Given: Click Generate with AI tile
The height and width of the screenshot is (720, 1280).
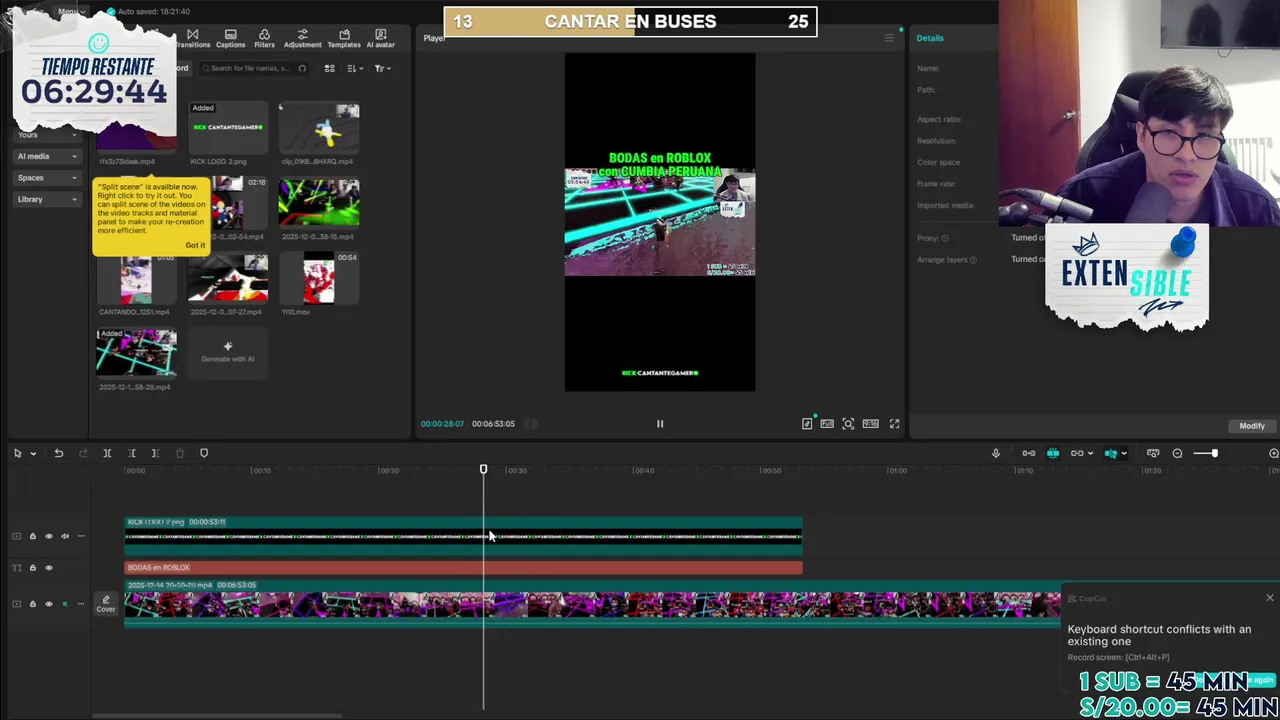Looking at the screenshot, I should 228,352.
